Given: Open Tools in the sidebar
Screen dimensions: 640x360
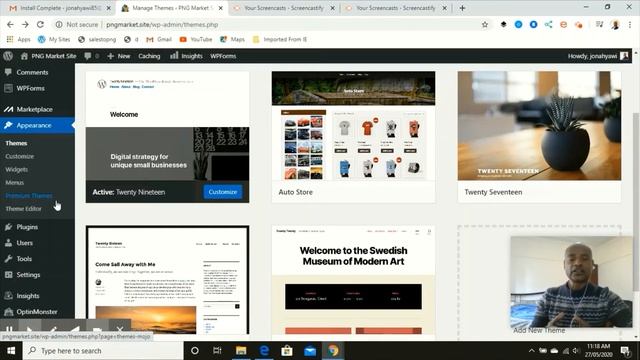Looking at the screenshot, I should click(x=24, y=259).
